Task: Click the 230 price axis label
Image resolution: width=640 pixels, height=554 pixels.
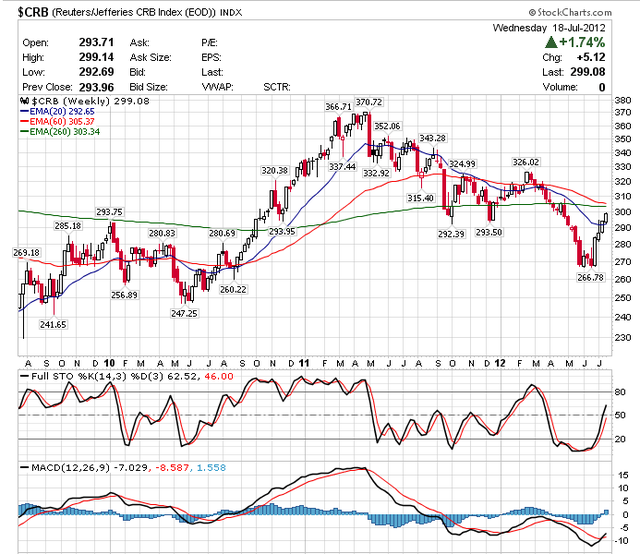Action: [x=623, y=338]
